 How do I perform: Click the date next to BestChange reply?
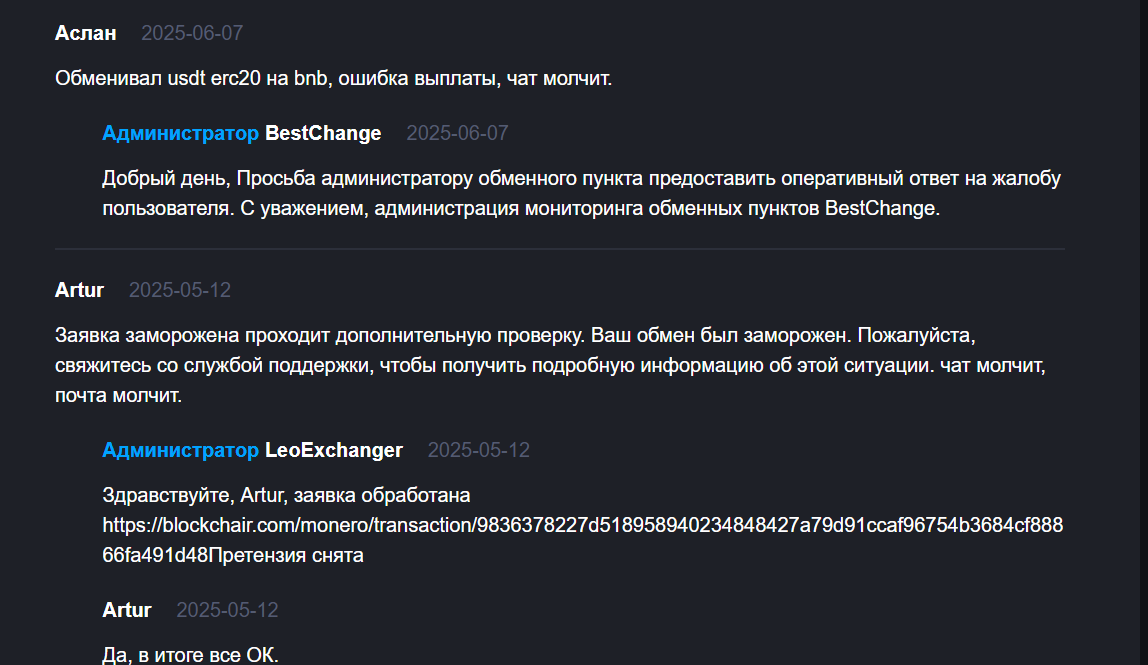pos(457,133)
